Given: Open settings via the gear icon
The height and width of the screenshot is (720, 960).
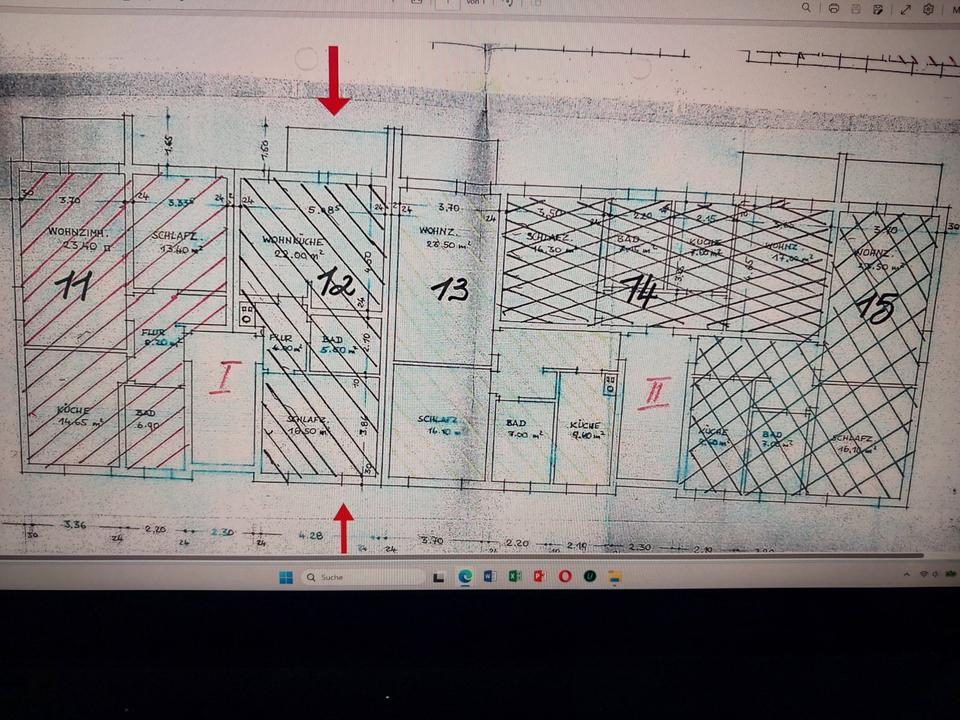Looking at the screenshot, I should pyautogui.click(x=929, y=8).
